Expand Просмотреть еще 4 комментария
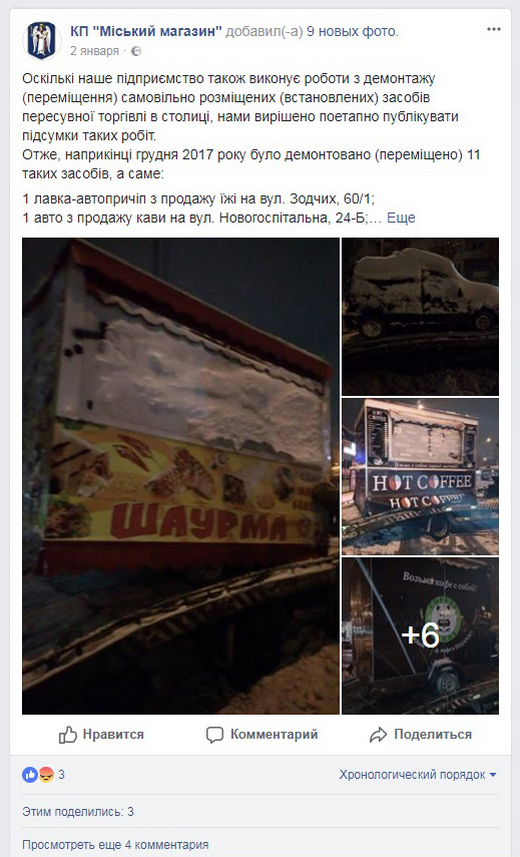This screenshot has width=520, height=857. 115,844
